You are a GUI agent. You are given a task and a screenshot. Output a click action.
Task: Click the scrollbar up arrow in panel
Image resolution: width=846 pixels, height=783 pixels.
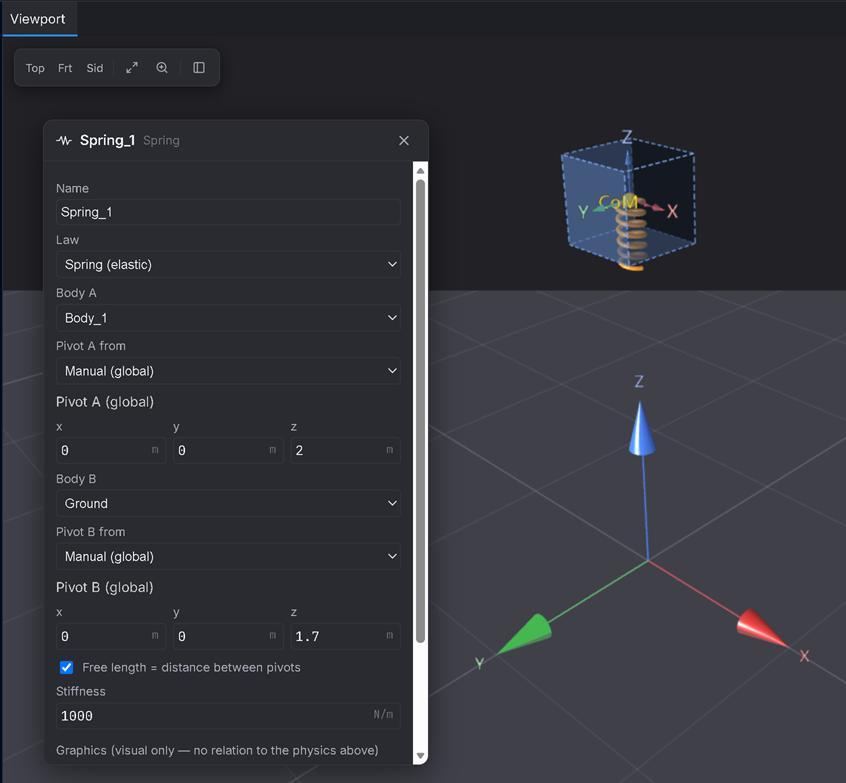point(420,171)
